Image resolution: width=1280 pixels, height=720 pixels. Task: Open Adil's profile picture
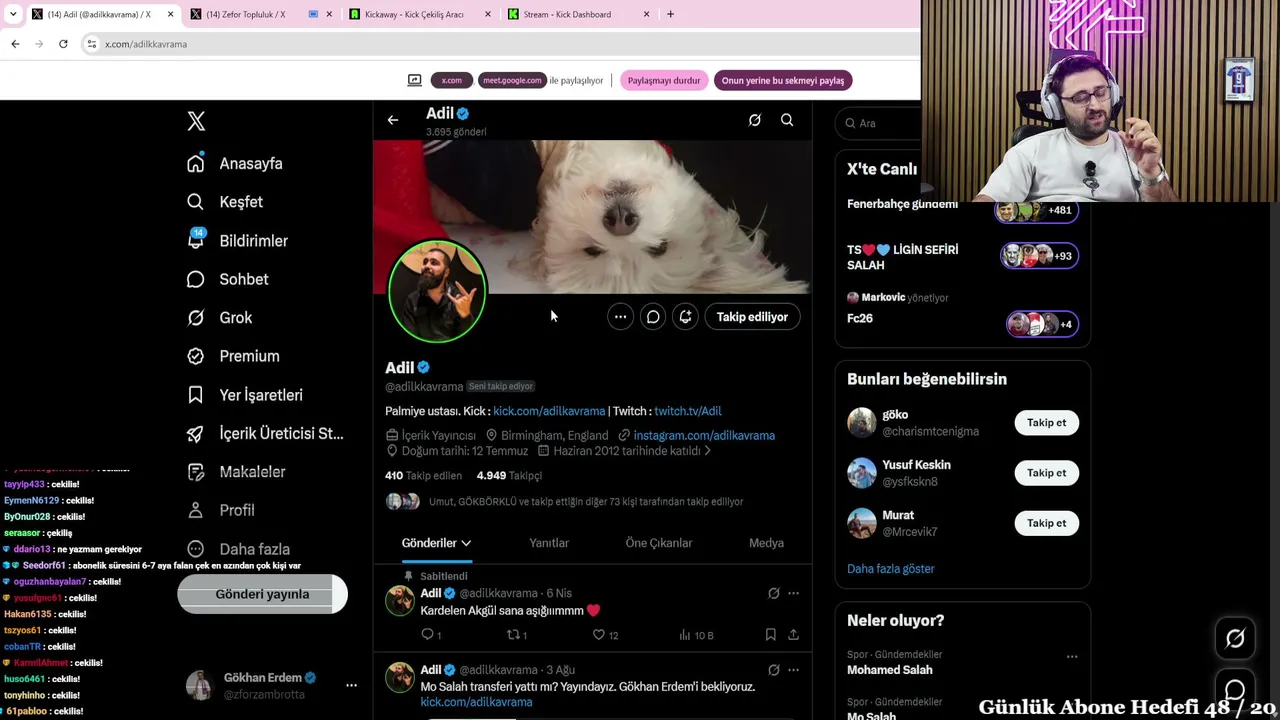pos(437,291)
